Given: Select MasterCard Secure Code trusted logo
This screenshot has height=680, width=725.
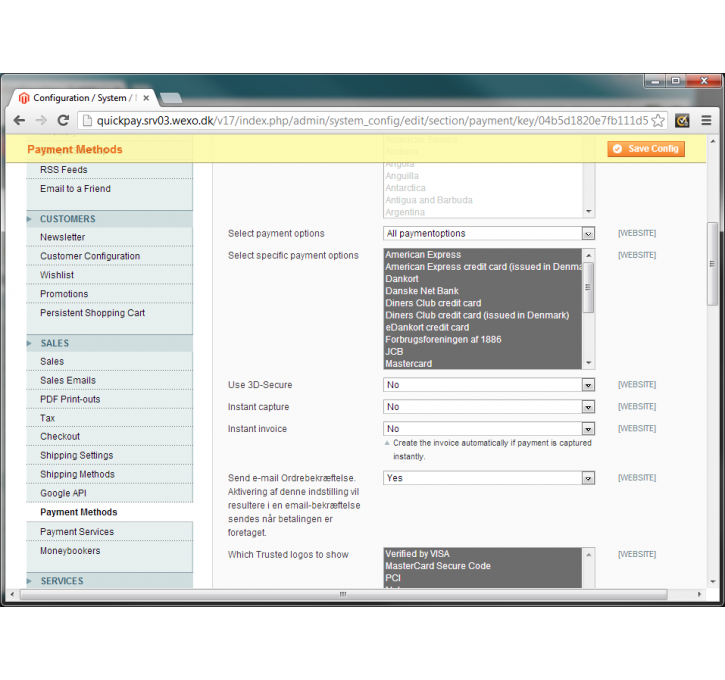Looking at the screenshot, I should tap(483, 566).
